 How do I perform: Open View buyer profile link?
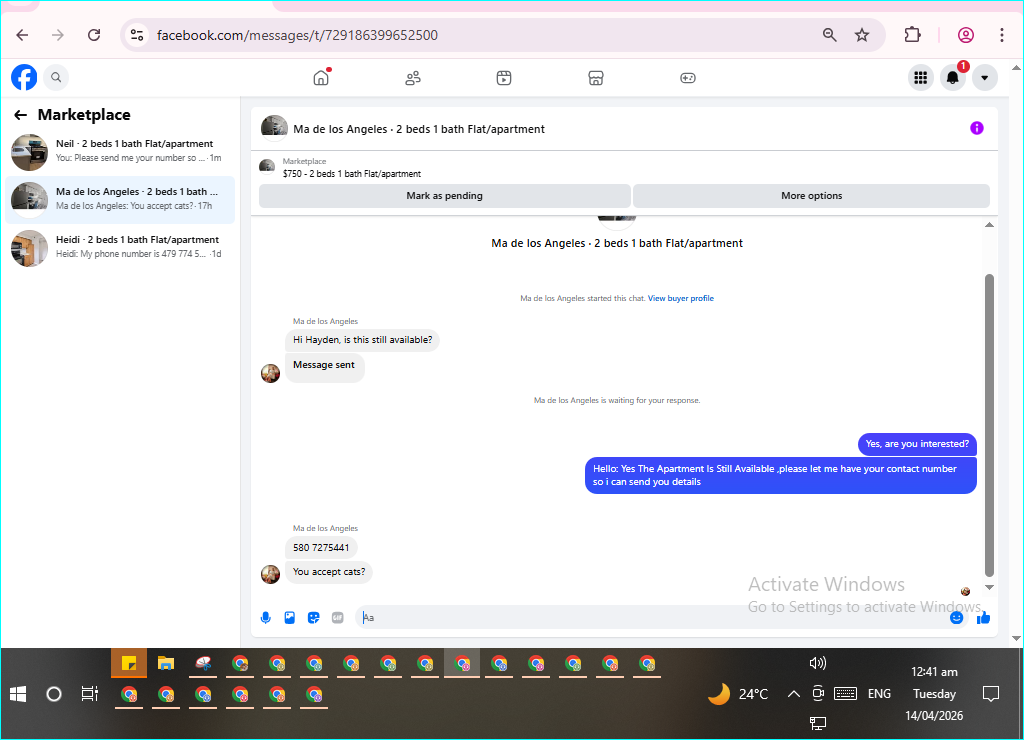coord(680,298)
